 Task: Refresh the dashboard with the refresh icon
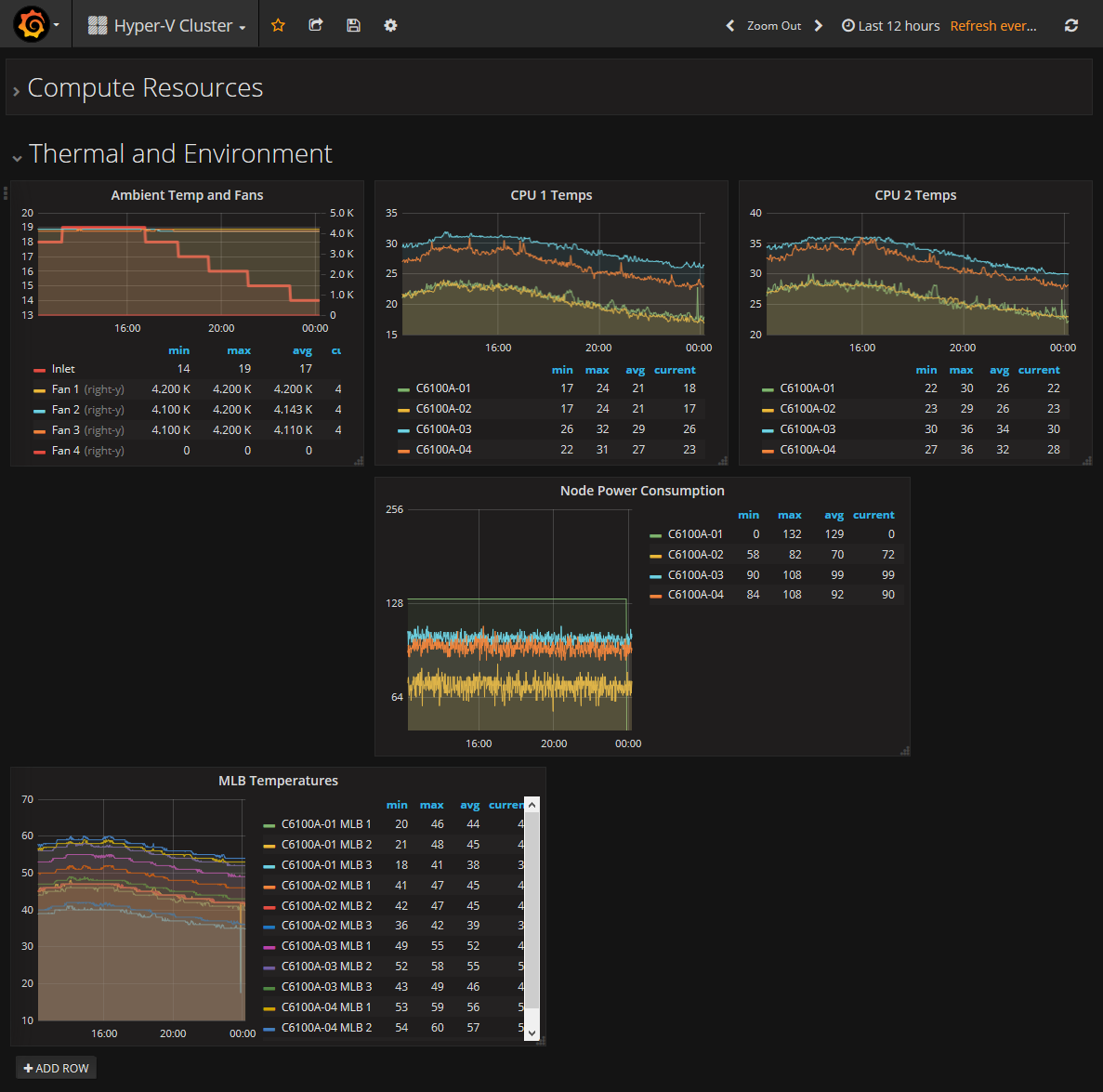(x=1071, y=25)
